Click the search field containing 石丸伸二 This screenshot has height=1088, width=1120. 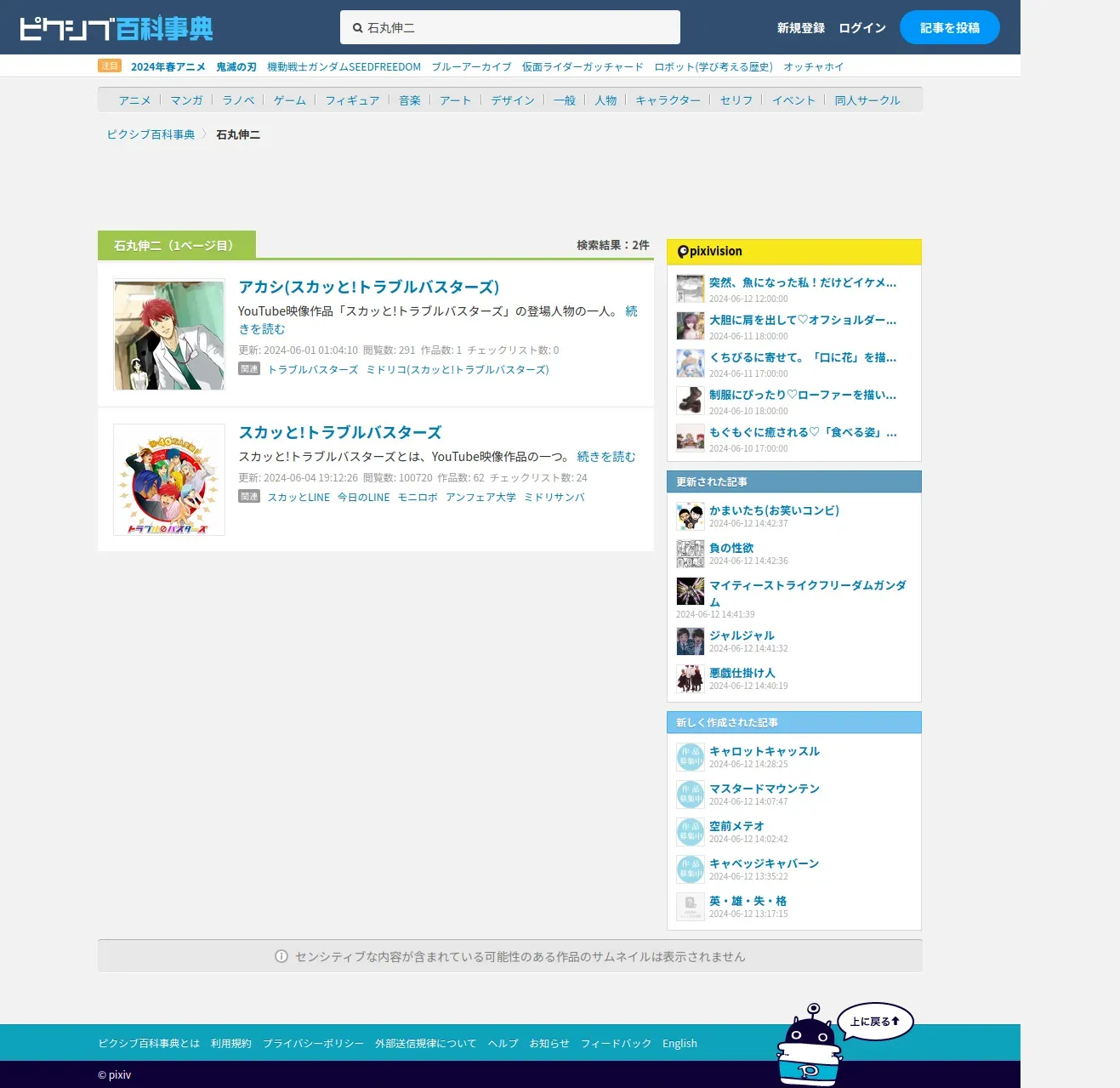[510, 27]
